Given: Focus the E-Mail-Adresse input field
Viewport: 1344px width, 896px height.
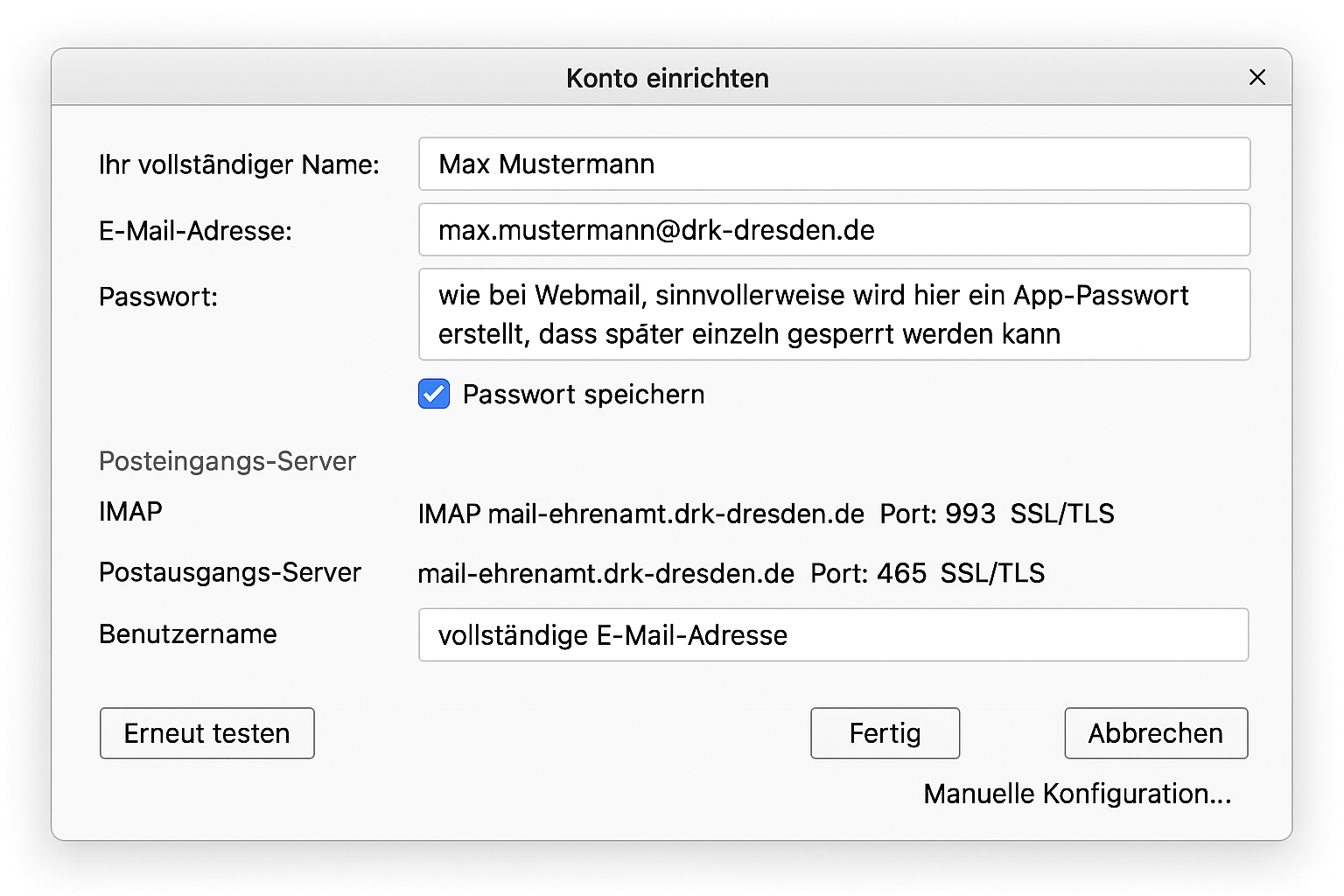Looking at the screenshot, I should (833, 230).
